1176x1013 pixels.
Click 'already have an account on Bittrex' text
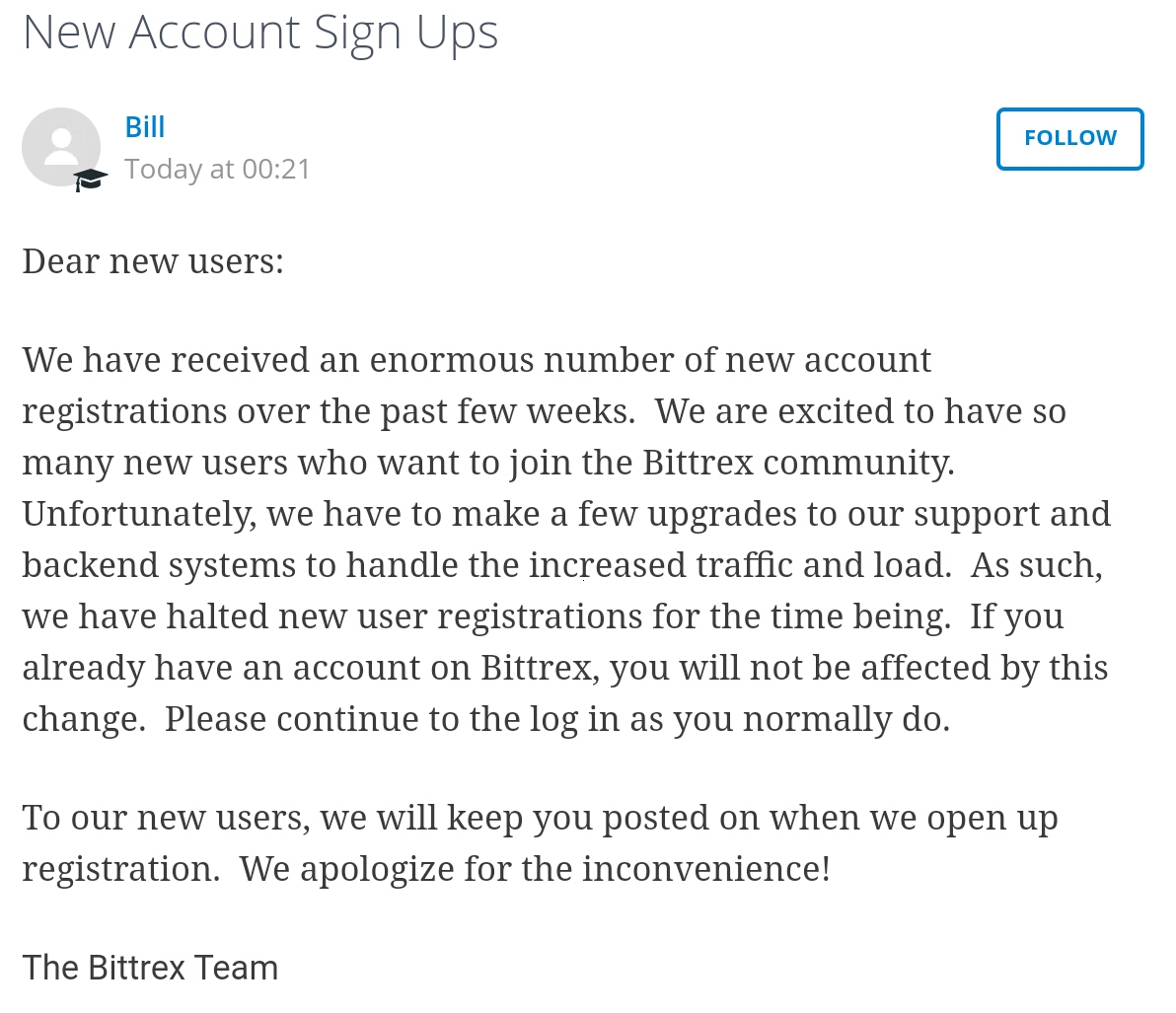tap(311, 668)
